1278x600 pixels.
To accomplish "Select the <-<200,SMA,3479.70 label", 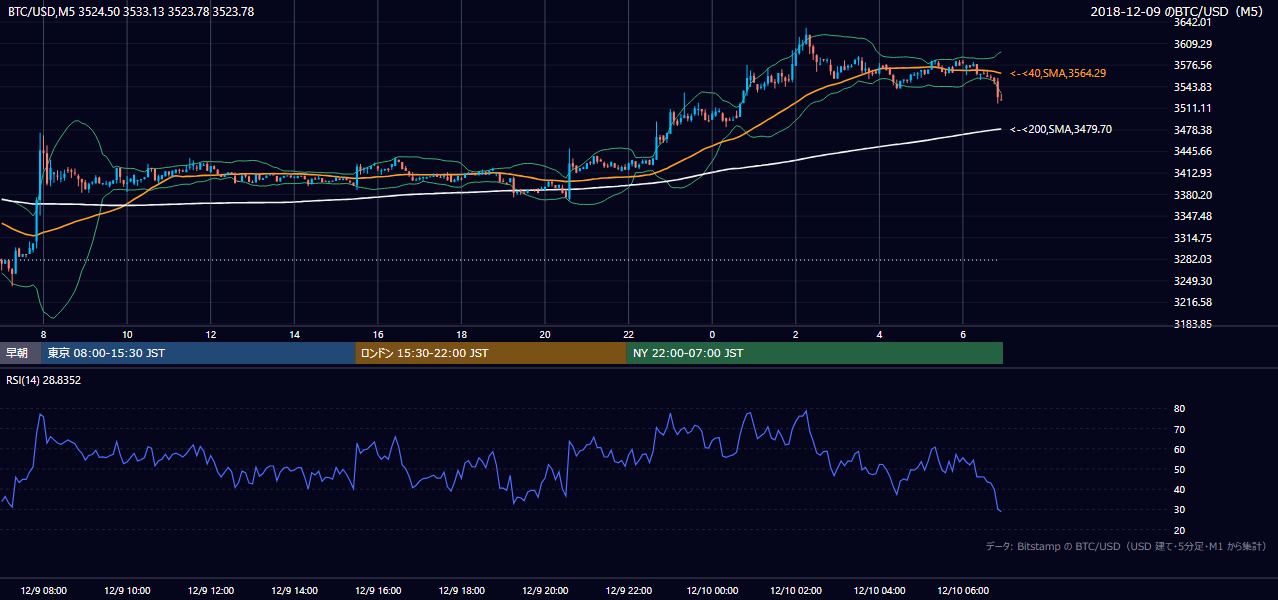I will click(x=1061, y=129).
